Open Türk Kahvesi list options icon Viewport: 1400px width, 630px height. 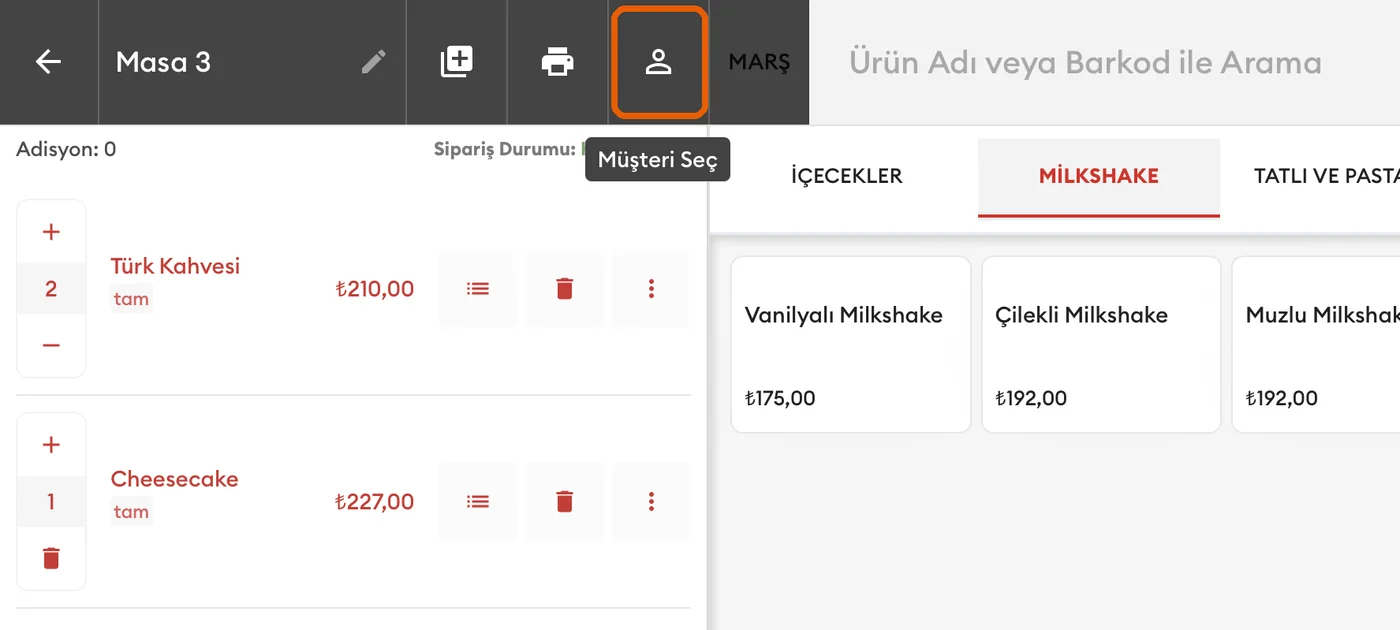[x=478, y=289]
